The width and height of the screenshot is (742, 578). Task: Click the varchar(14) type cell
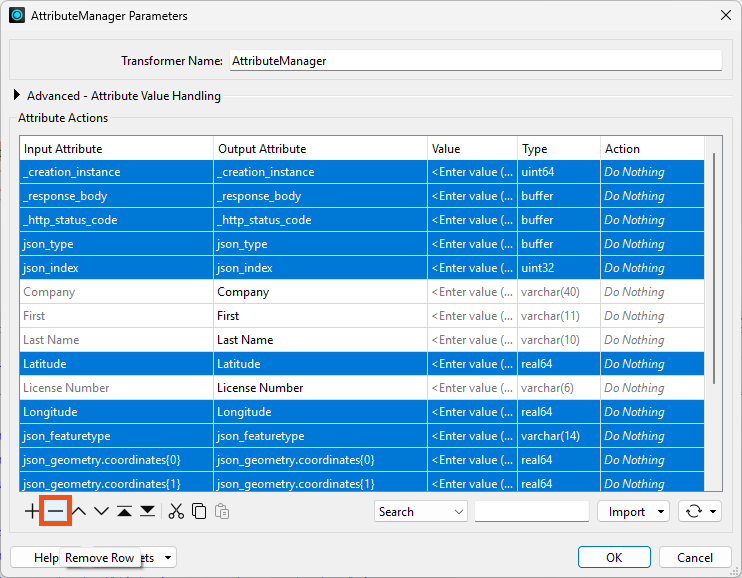559,436
